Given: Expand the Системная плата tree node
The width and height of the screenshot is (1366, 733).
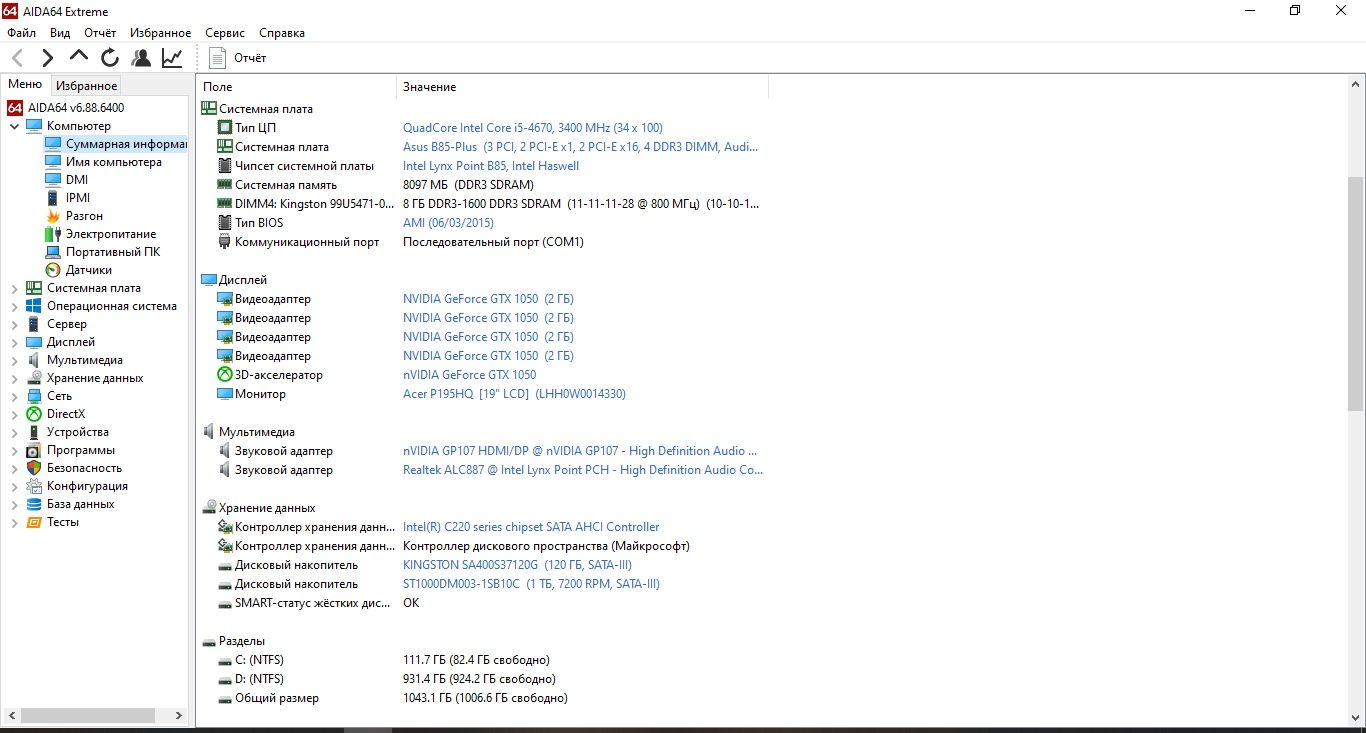Looking at the screenshot, I should pyautogui.click(x=14, y=288).
